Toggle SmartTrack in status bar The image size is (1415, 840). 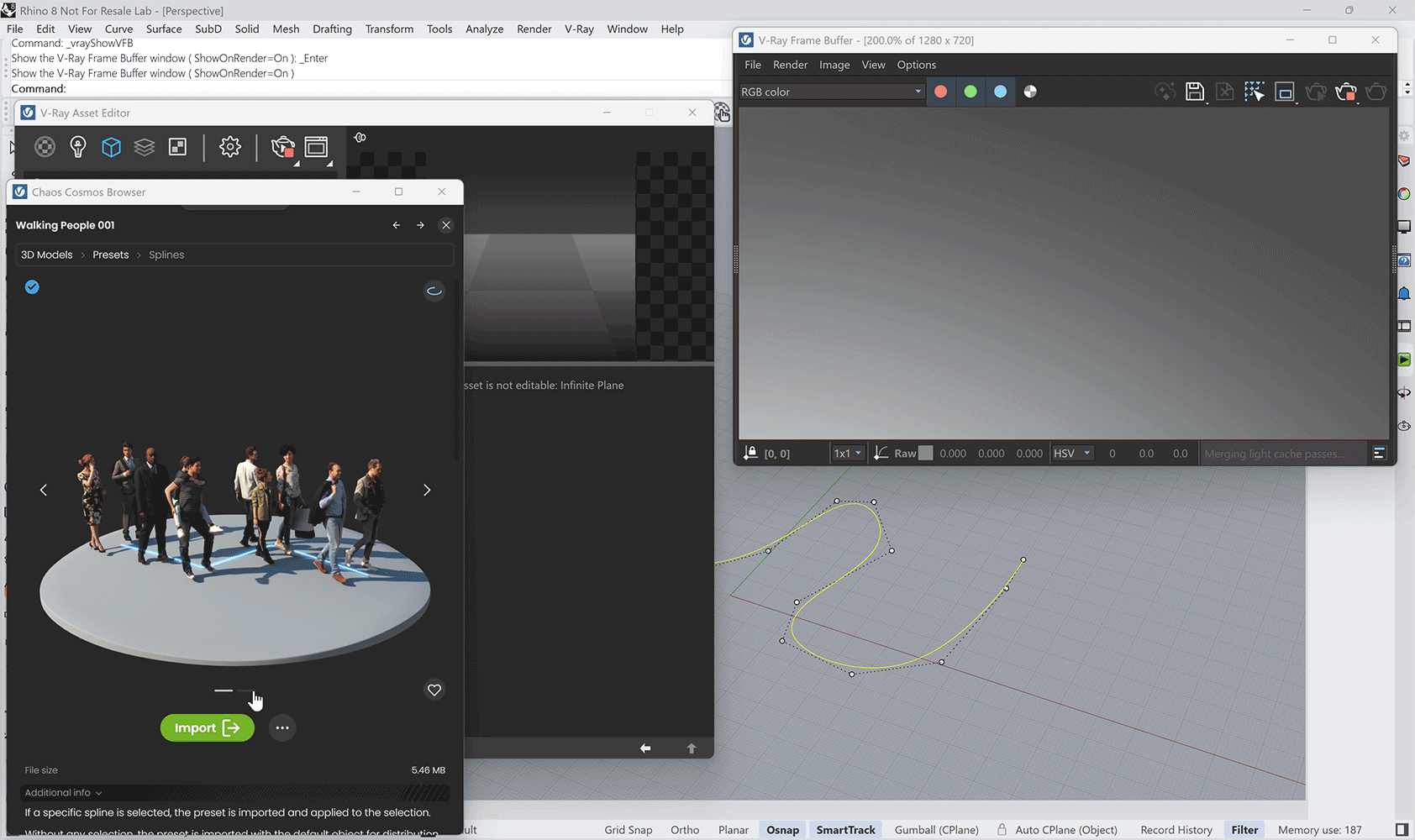coord(846,830)
